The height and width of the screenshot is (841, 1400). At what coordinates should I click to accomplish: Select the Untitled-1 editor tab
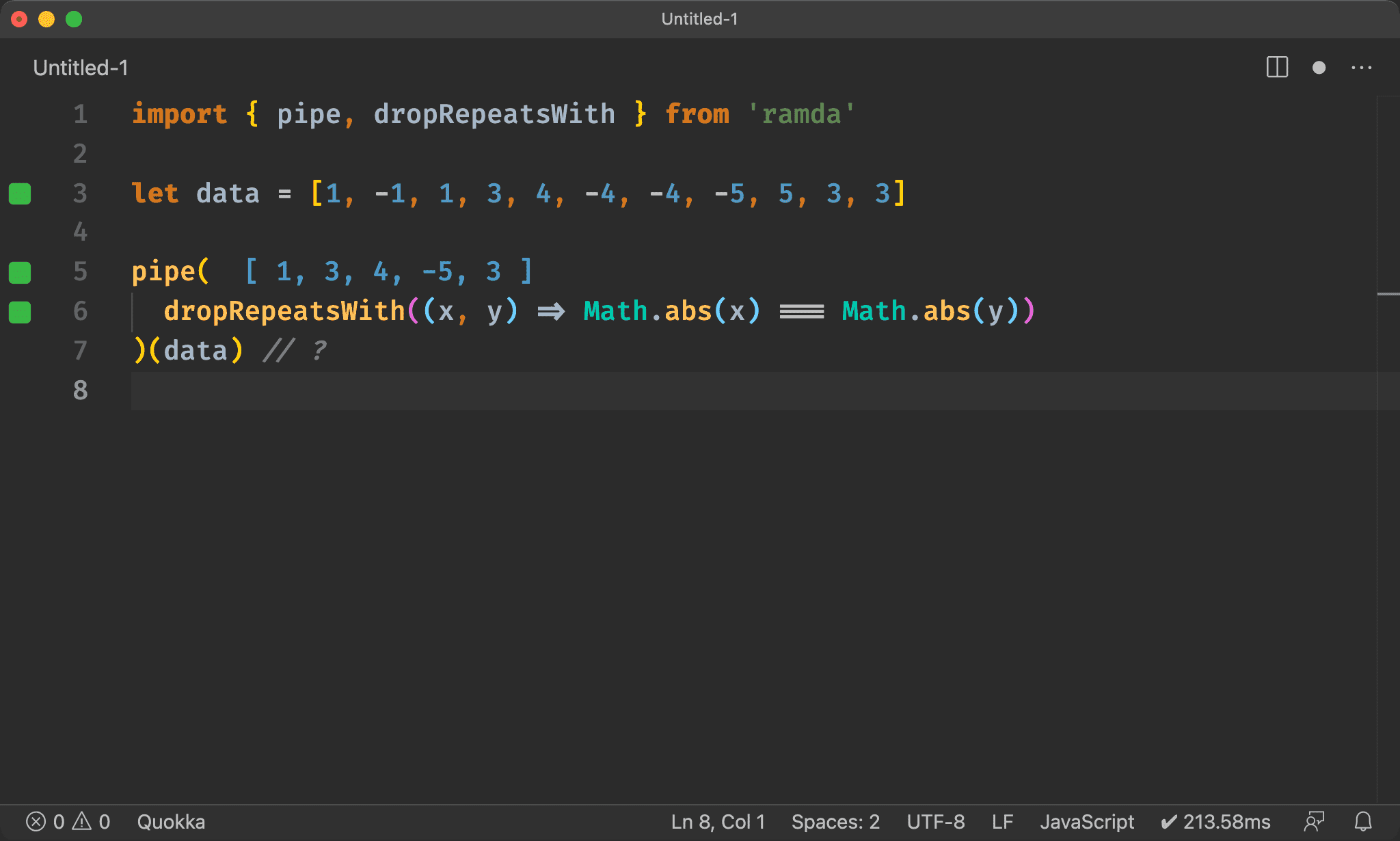pyautogui.click(x=81, y=68)
